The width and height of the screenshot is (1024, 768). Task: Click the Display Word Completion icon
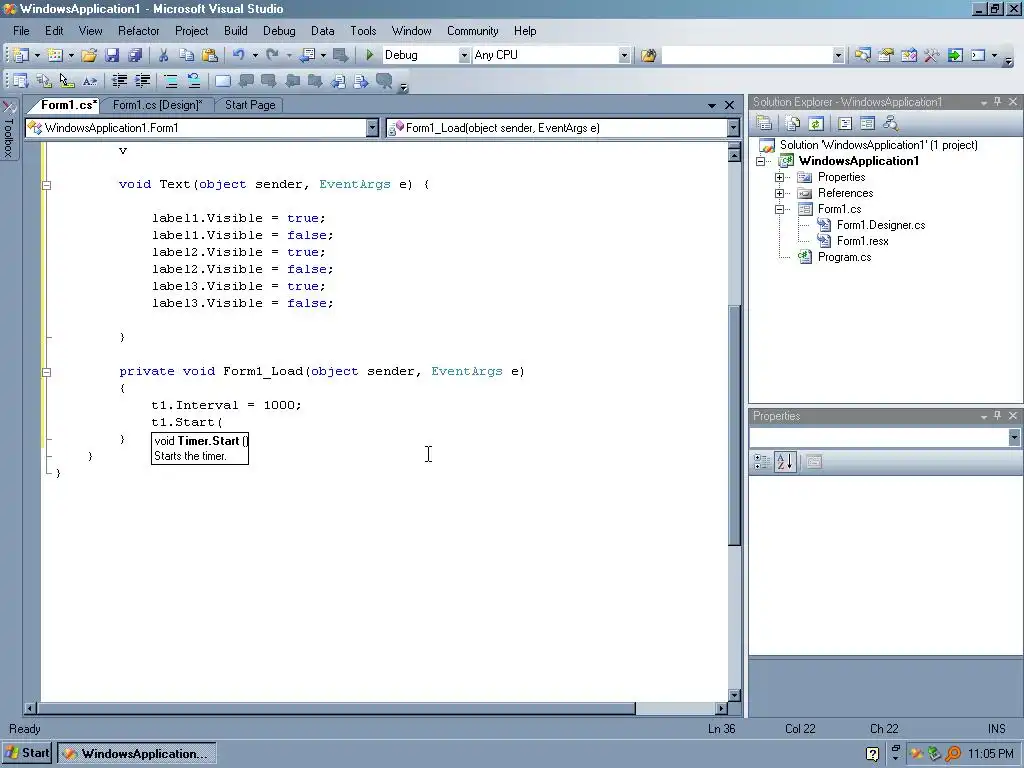[89, 81]
